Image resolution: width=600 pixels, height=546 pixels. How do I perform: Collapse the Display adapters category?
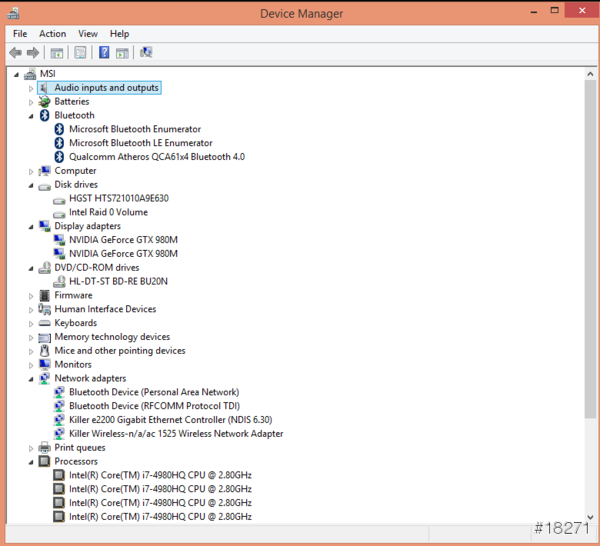[31, 226]
